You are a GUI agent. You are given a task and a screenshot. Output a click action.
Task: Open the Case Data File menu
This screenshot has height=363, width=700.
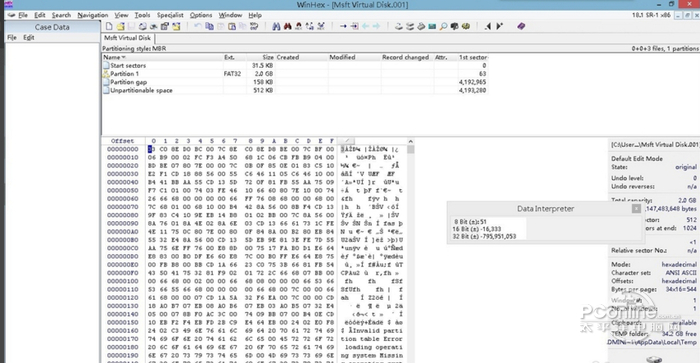tap(12, 38)
